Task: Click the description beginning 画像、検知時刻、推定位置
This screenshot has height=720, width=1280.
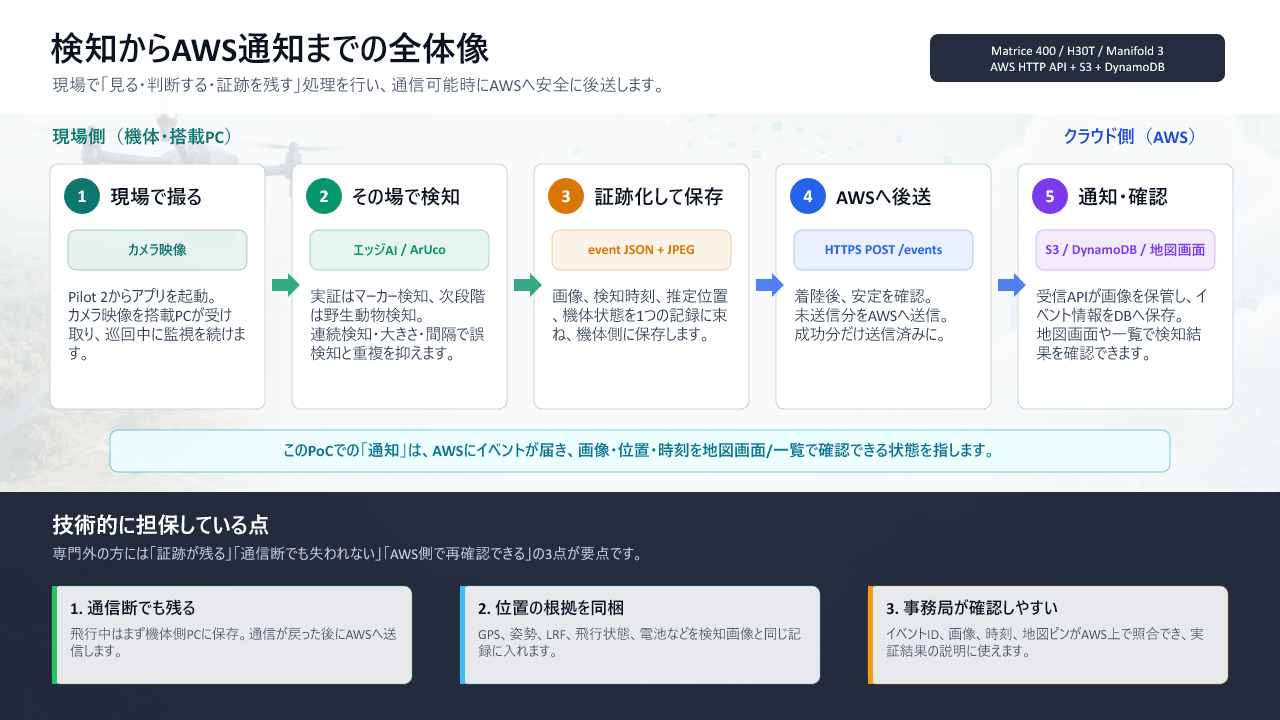Action: point(641,315)
